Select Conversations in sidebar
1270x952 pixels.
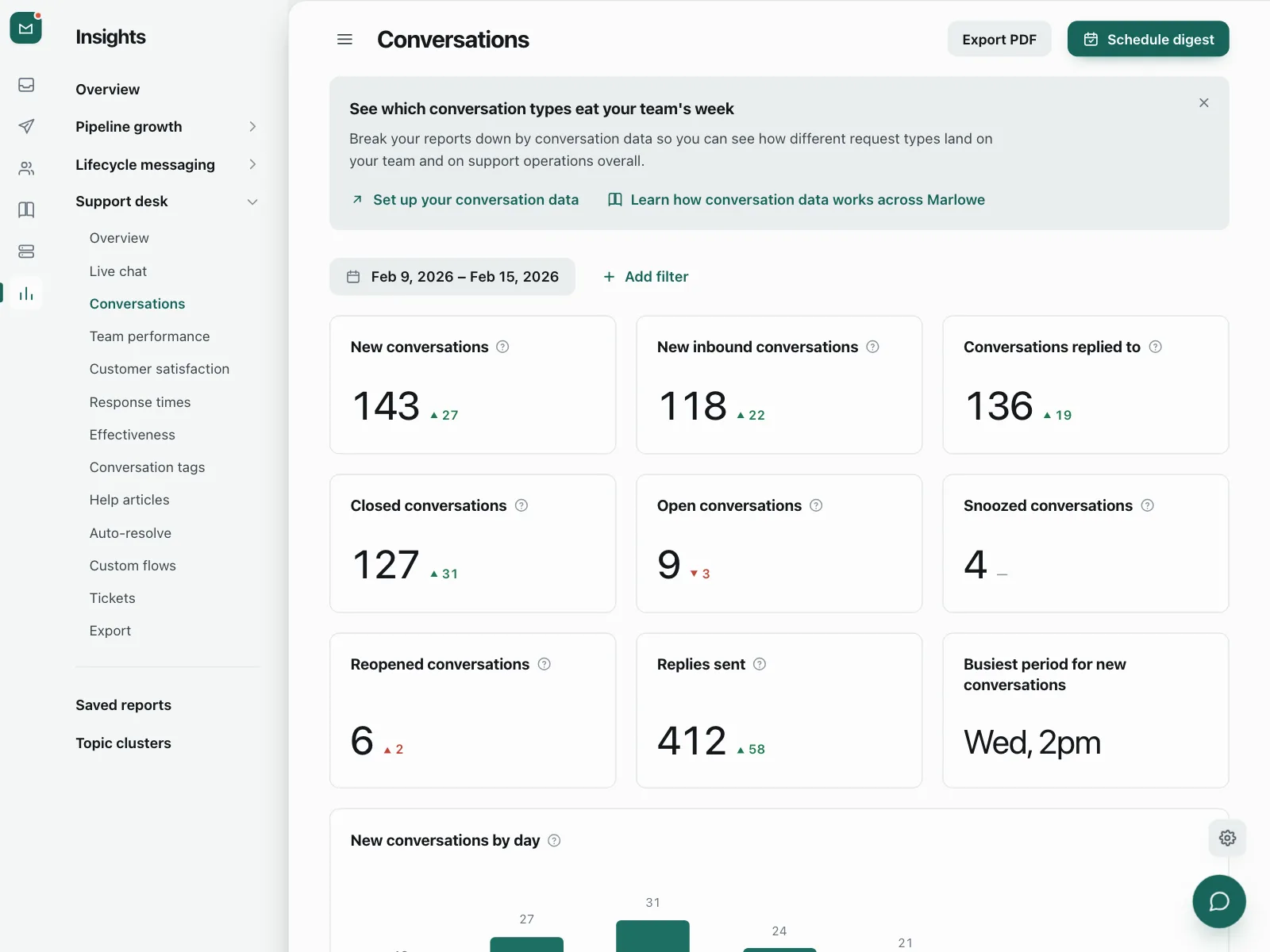tap(137, 304)
